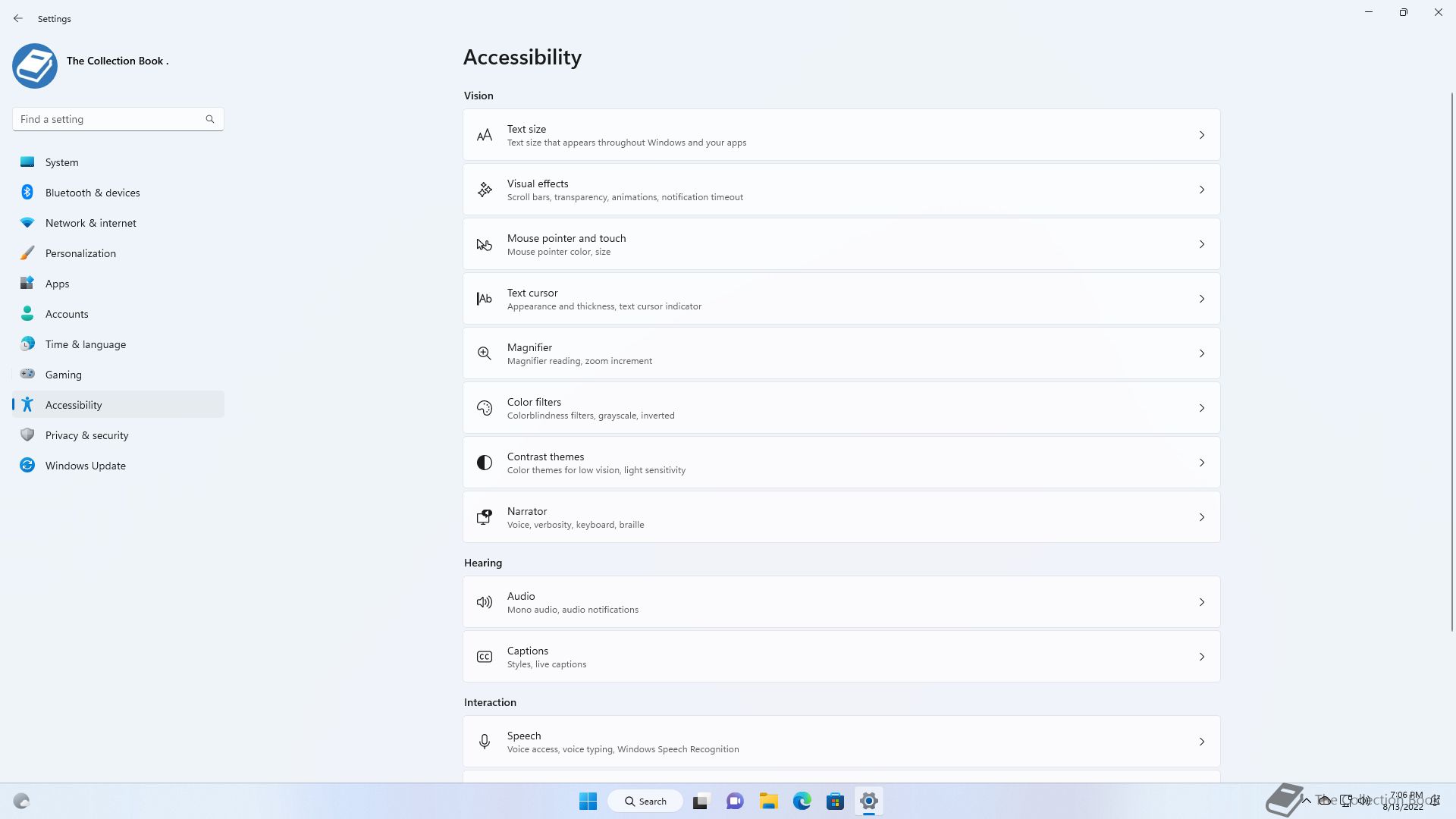
Task: Open the Speech settings title
Action: pos(524,736)
